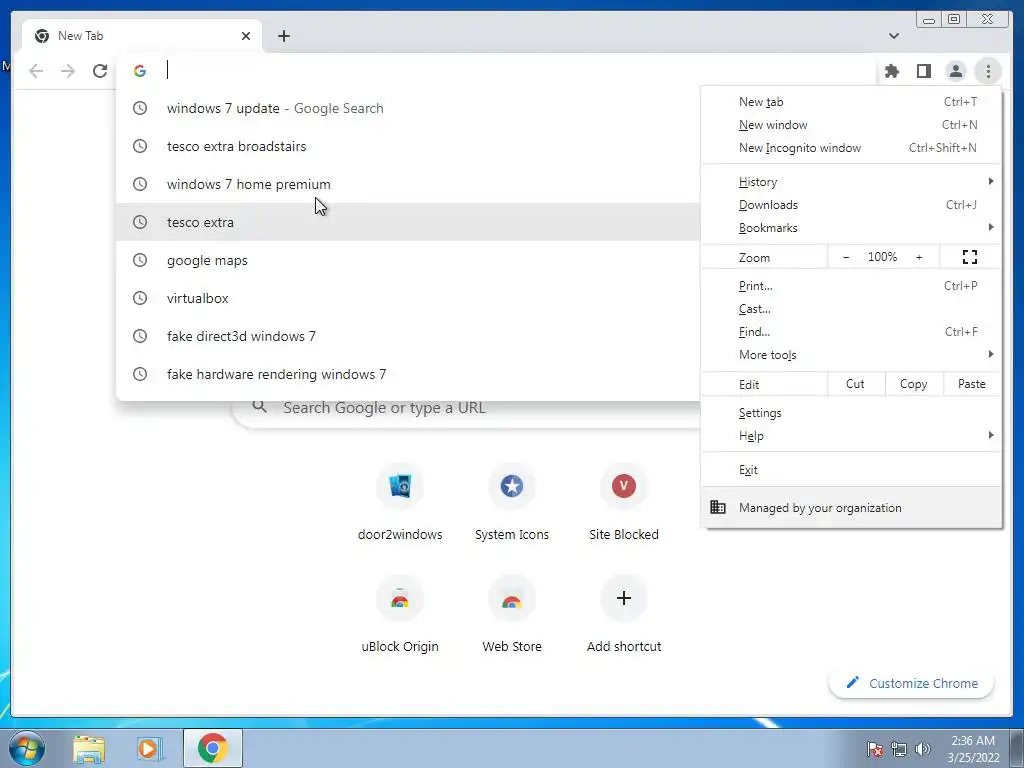Select suggestion fake hardware rendering windows 7
Image resolution: width=1024 pixels, height=768 pixels.
408,374
